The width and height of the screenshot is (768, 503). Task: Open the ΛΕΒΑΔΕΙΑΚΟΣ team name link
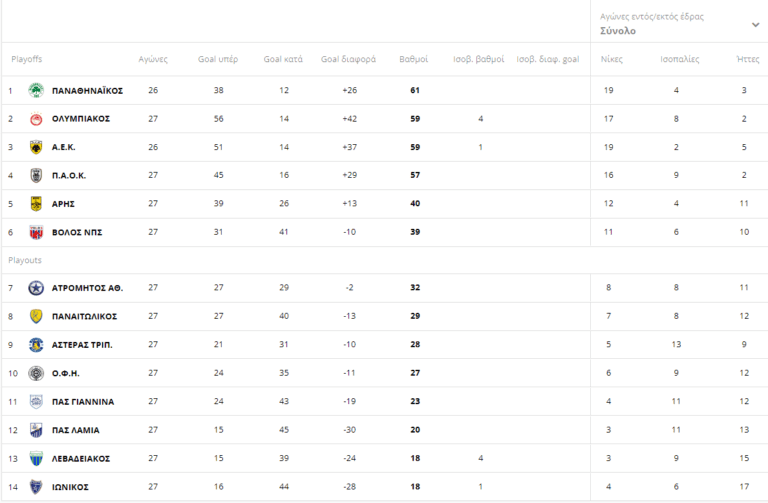pyautogui.click(x=80, y=458)
